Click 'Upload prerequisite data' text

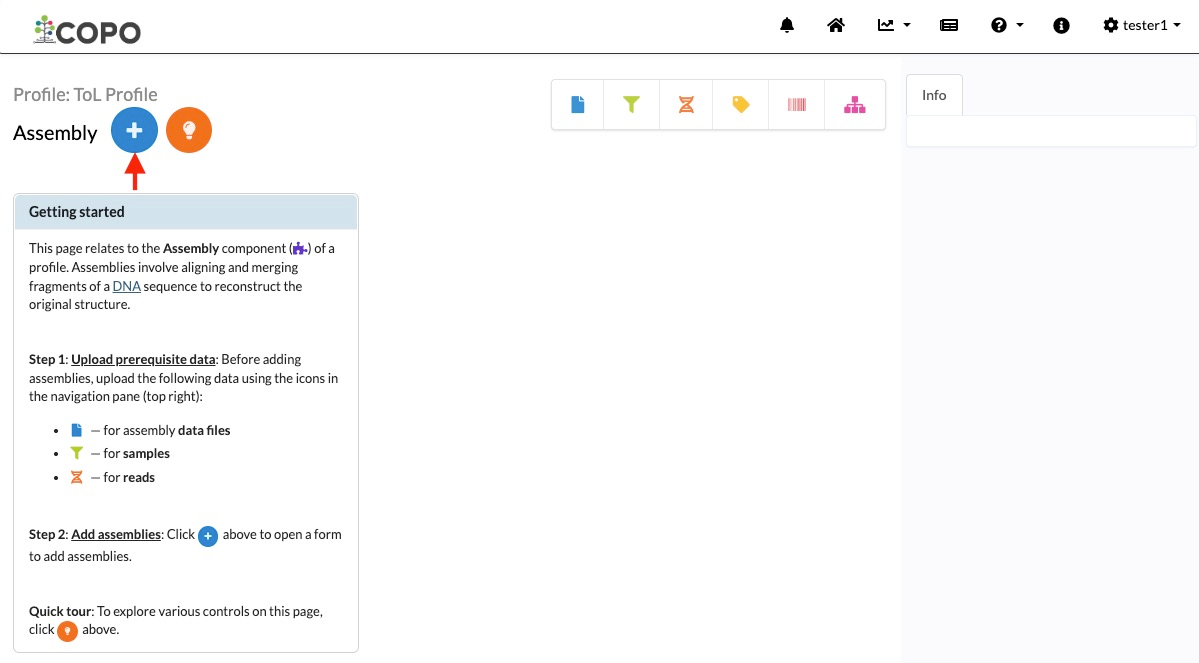(x=143, y=359)
